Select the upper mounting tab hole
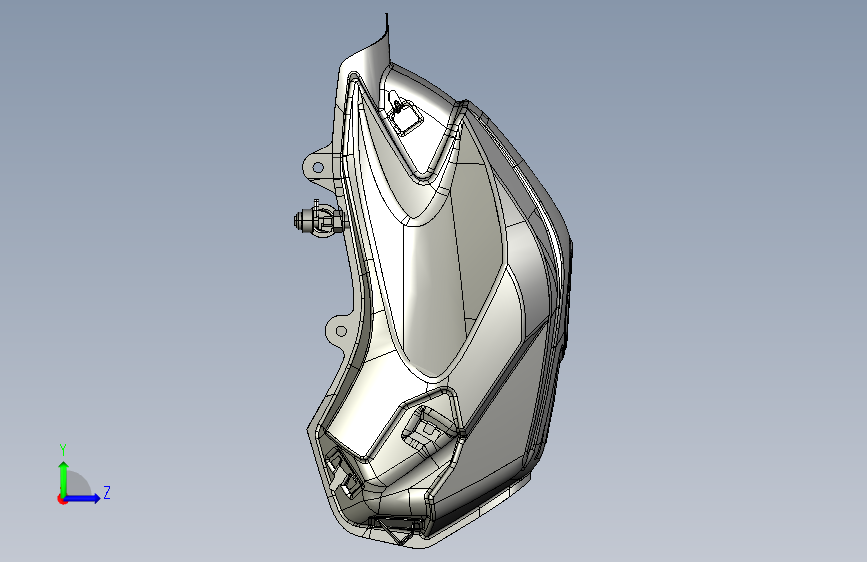The width and height of the screenshot is (867, 562). (x=318, y=167)
